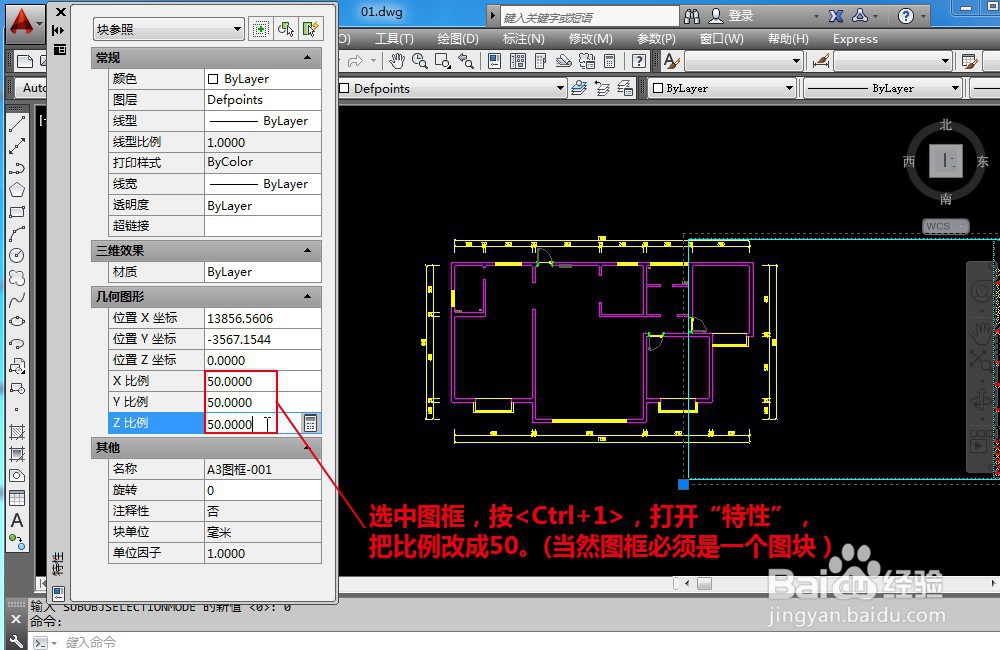Viewport: 1000px width, 650px height.
Task: Open the 帮助(H) menu
Action: click(788, 39)
